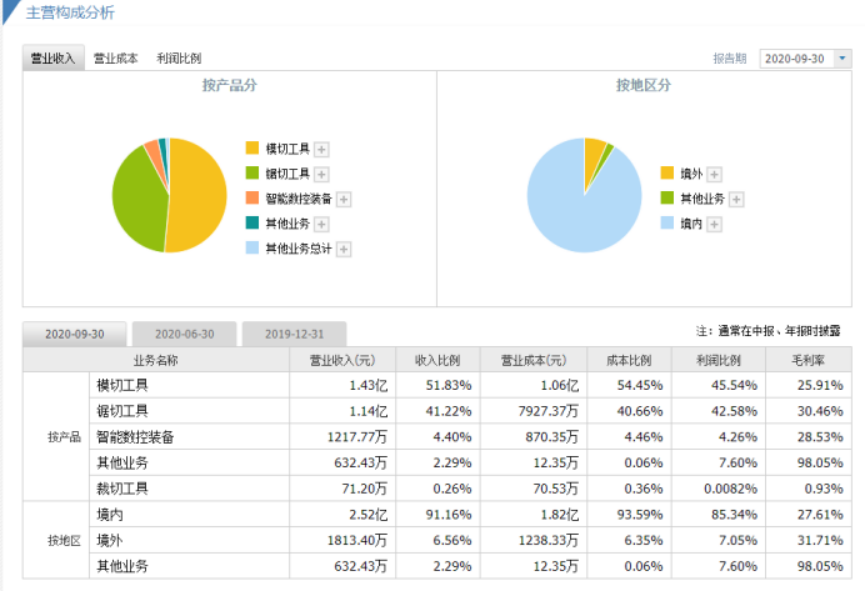Click the 毛利率 column header
Screen dimensions: 865x592
(x=808, y=360)
